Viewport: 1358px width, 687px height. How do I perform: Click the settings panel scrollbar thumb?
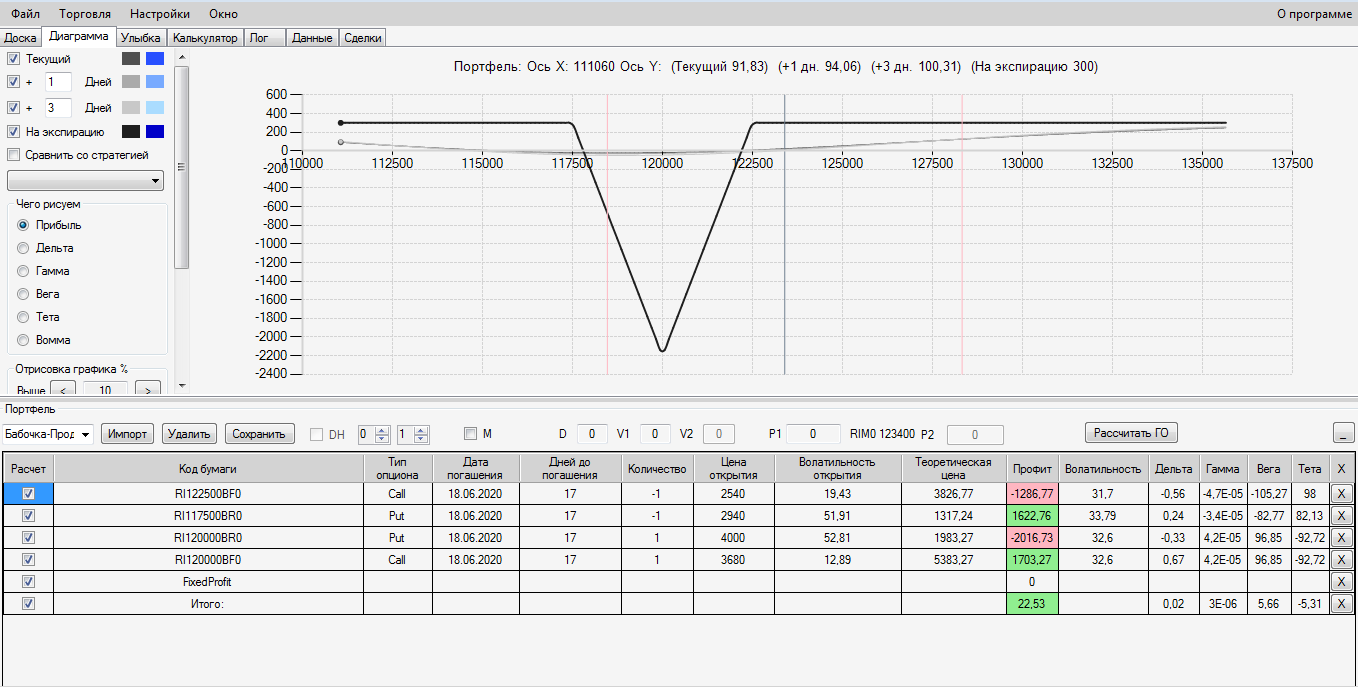(181, 167)
